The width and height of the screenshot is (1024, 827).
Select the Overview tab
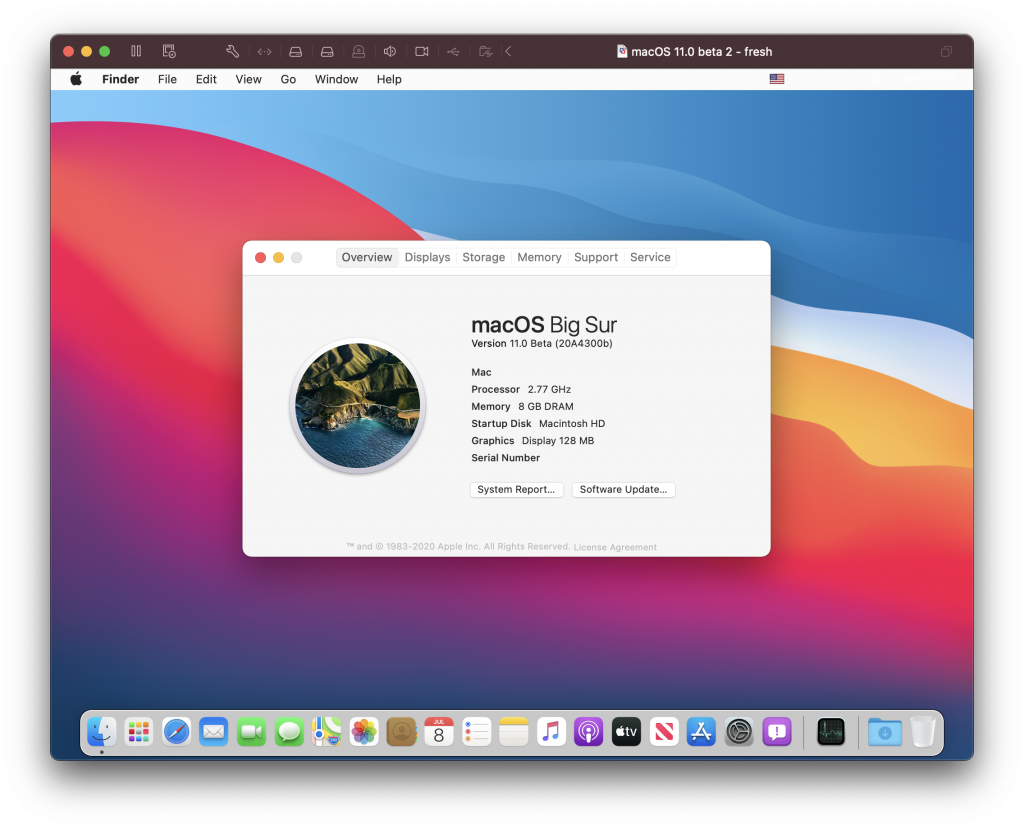(x=367, y=257)
